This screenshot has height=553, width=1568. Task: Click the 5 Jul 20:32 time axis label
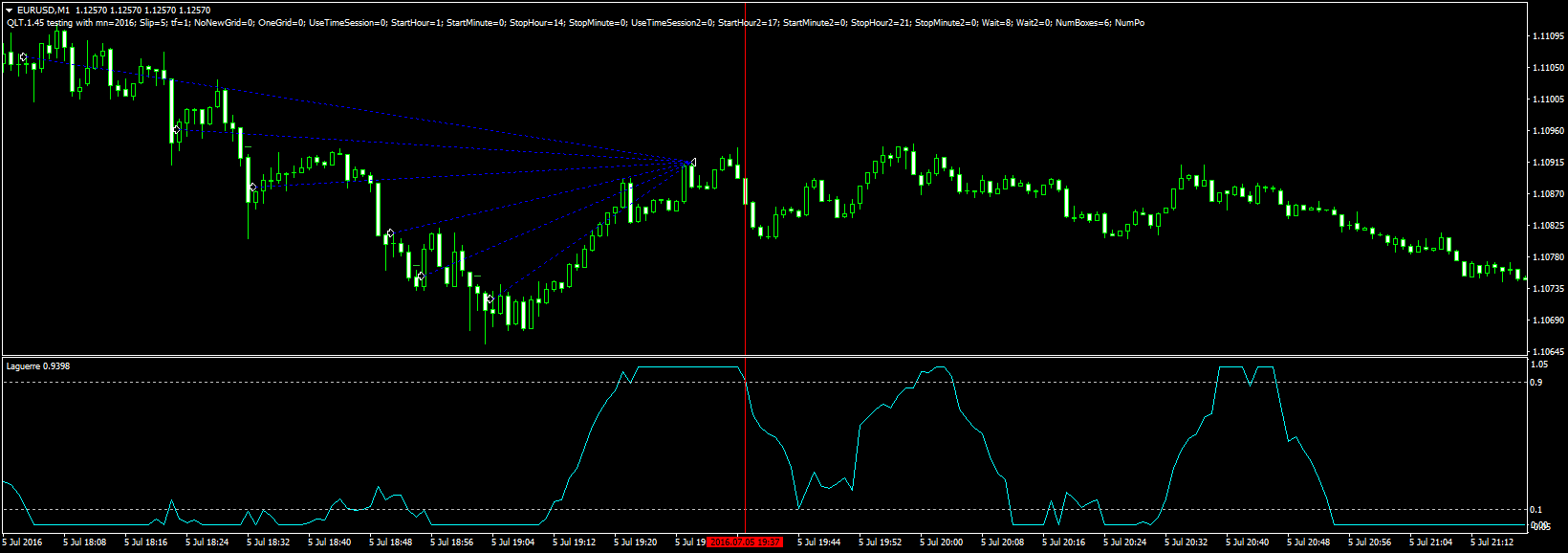click(x=1186, y=542)
